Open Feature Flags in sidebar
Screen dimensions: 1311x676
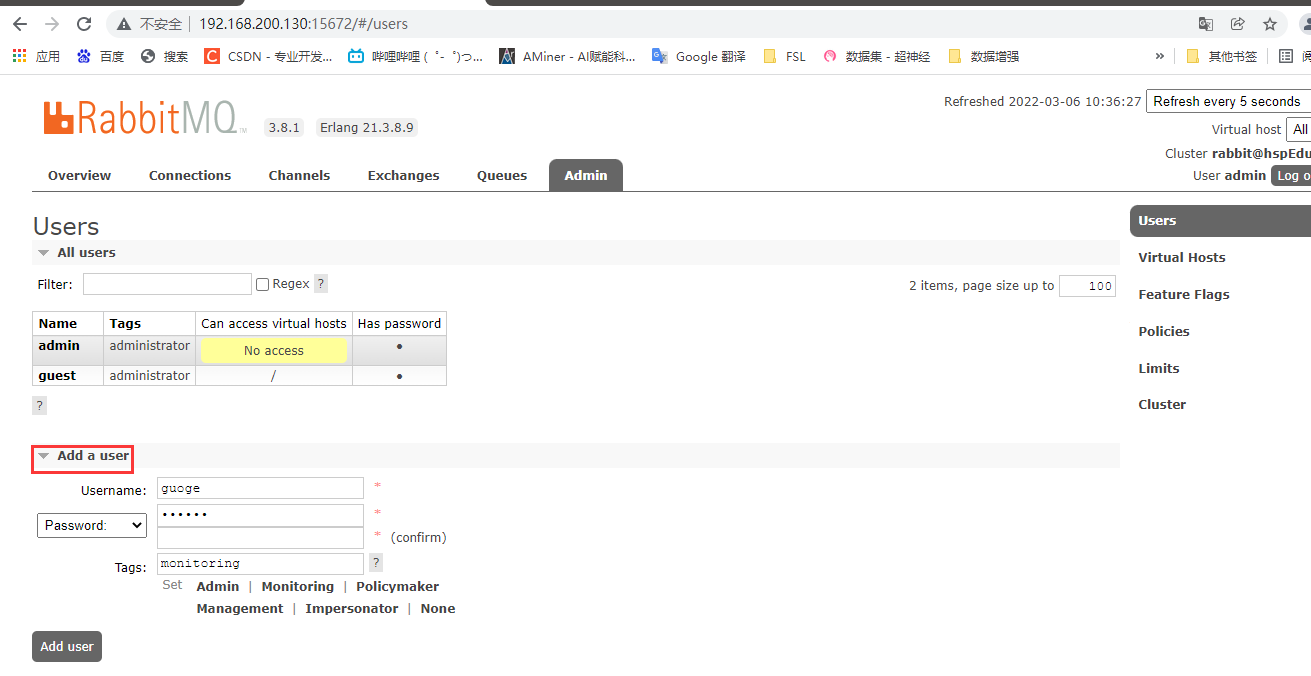click(1184, 295)
